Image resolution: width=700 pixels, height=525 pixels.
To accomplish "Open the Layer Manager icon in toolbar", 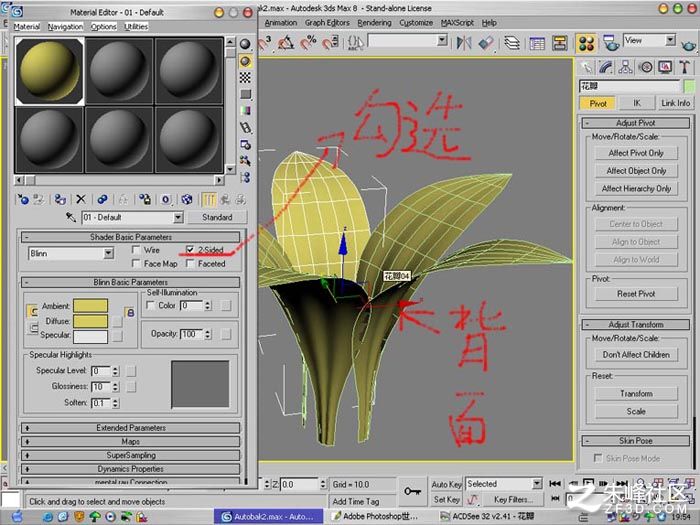I will pos(512,43).
